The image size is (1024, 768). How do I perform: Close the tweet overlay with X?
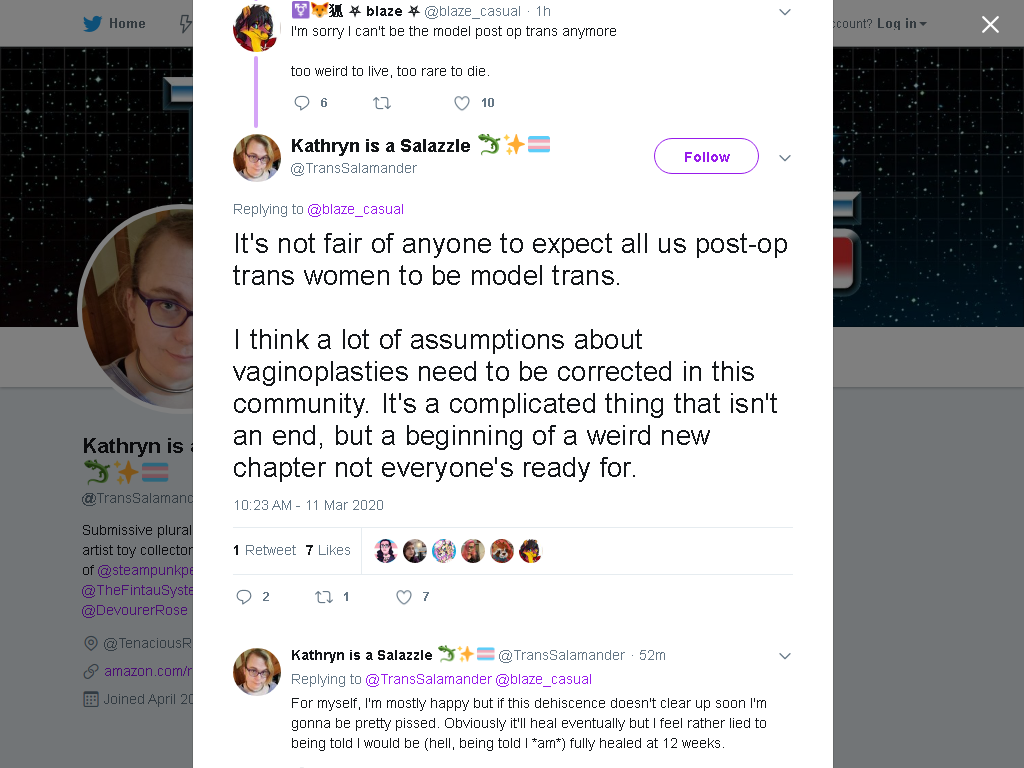click(990, 24)
